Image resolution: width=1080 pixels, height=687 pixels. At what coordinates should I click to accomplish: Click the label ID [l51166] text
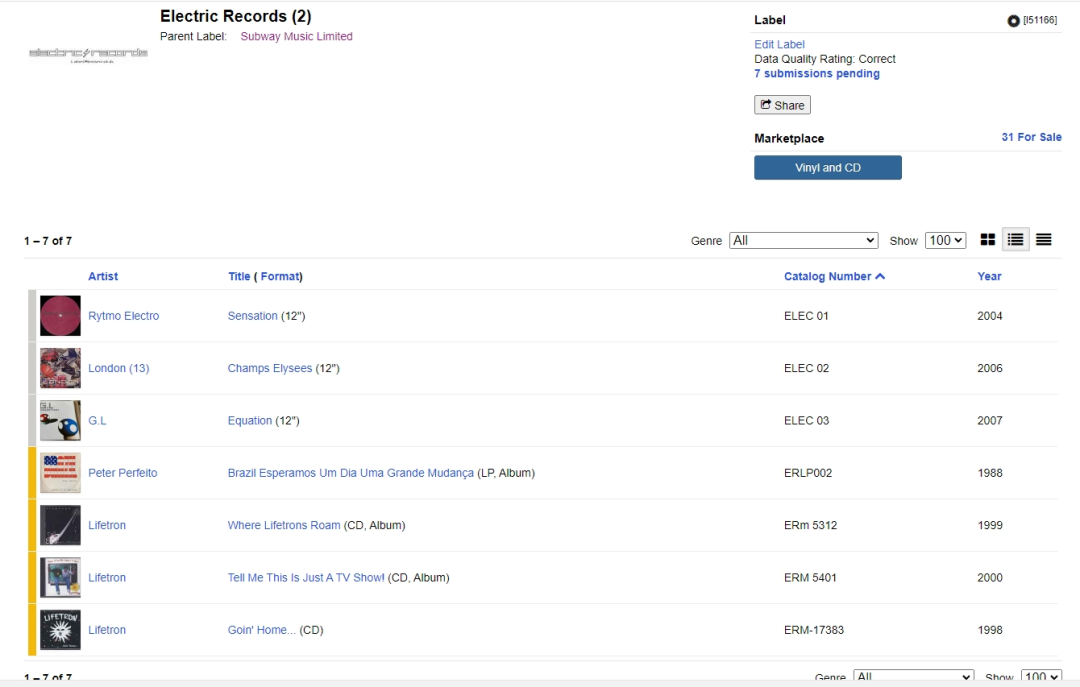pyautogui.click(x=1040, y=20)
